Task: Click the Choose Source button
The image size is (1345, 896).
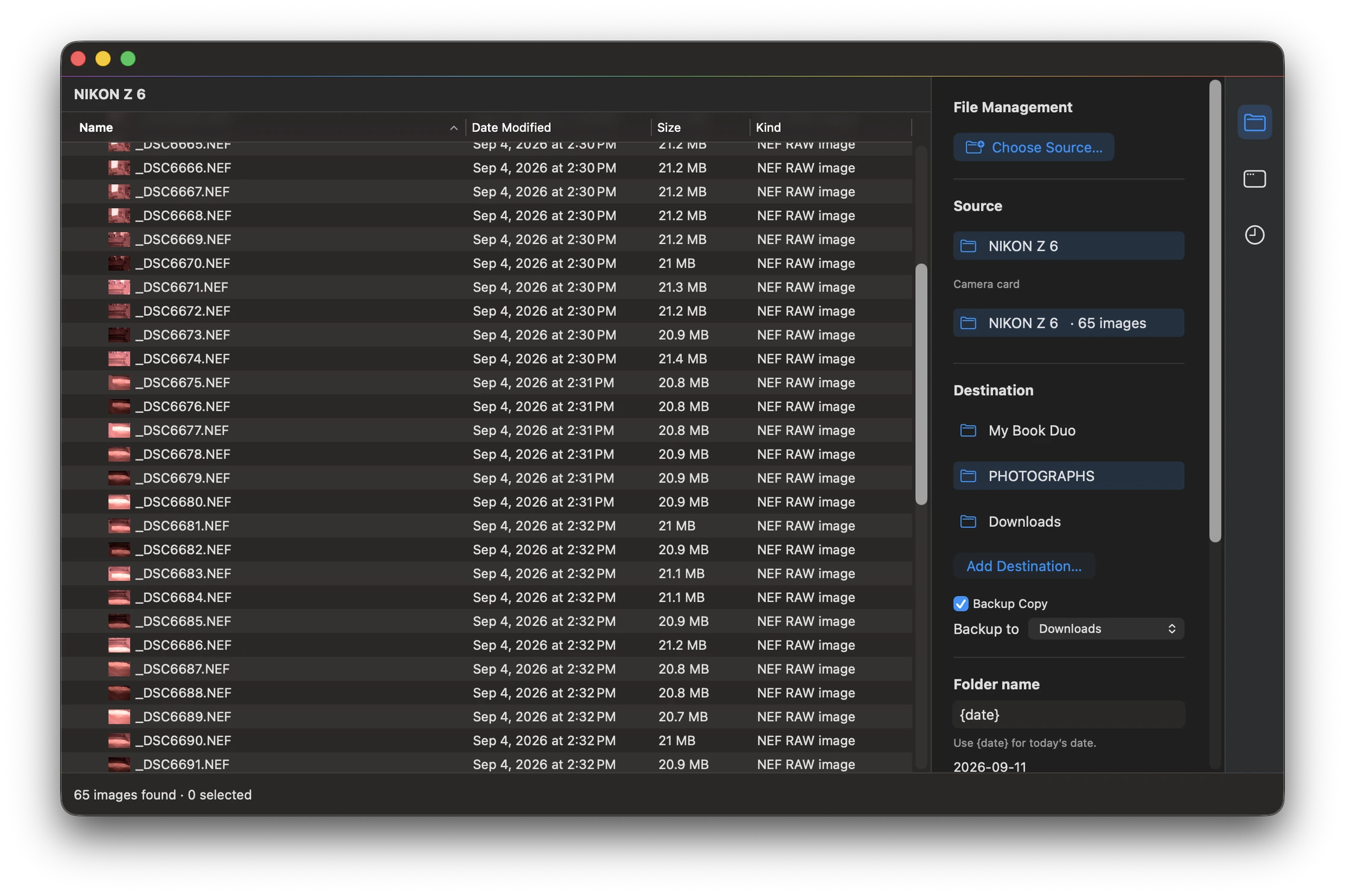Action: pyautogui.click(x=1033, y=147)
